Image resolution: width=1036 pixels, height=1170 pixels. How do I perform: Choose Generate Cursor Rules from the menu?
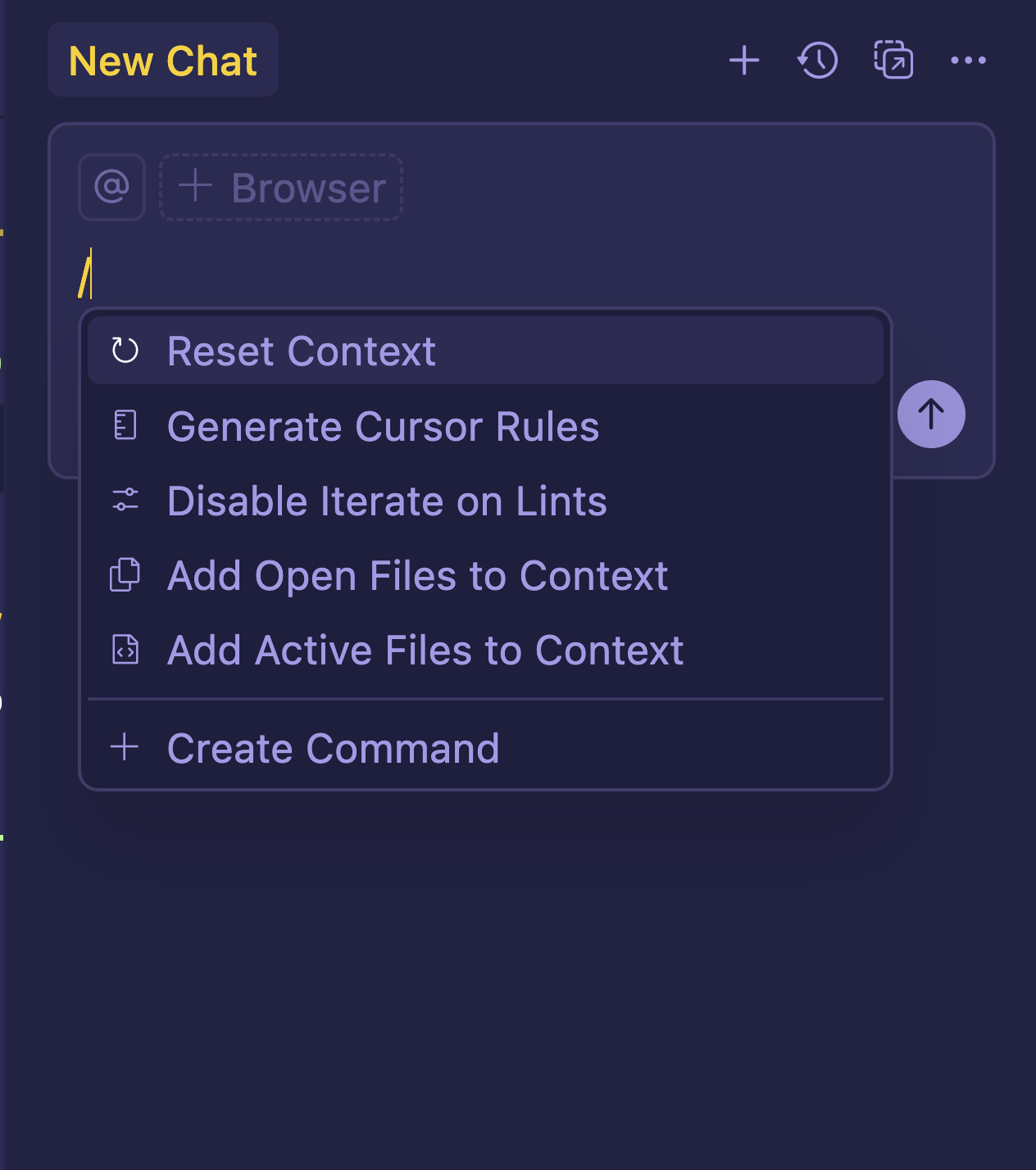pos(383,425)
